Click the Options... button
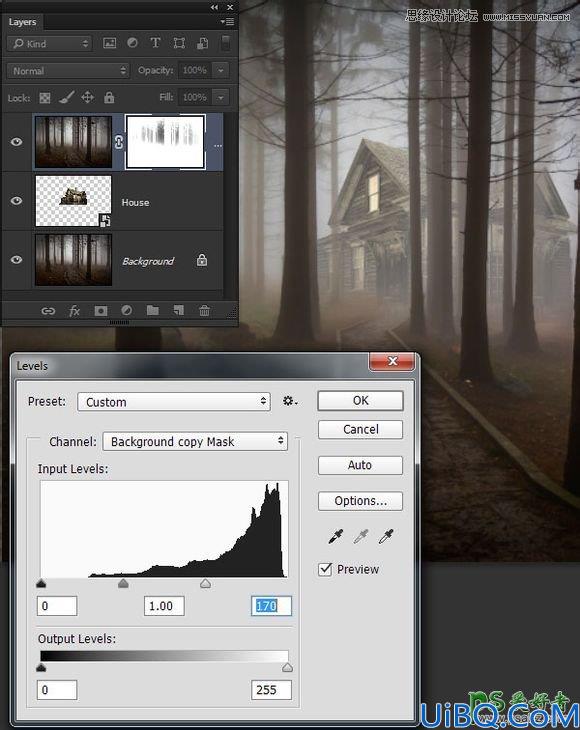 [360, 501]
